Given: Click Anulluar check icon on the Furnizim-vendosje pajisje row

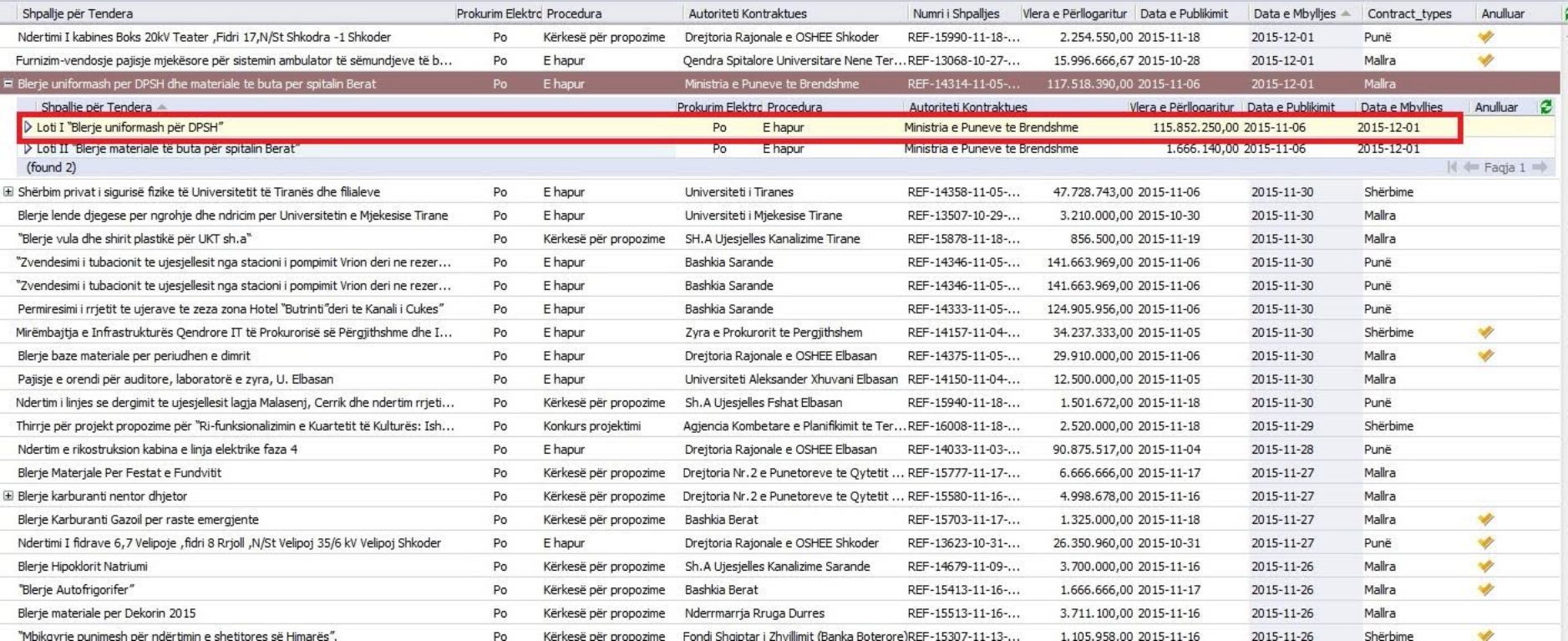Looking at the screenshot, I should pos(1485,60).
